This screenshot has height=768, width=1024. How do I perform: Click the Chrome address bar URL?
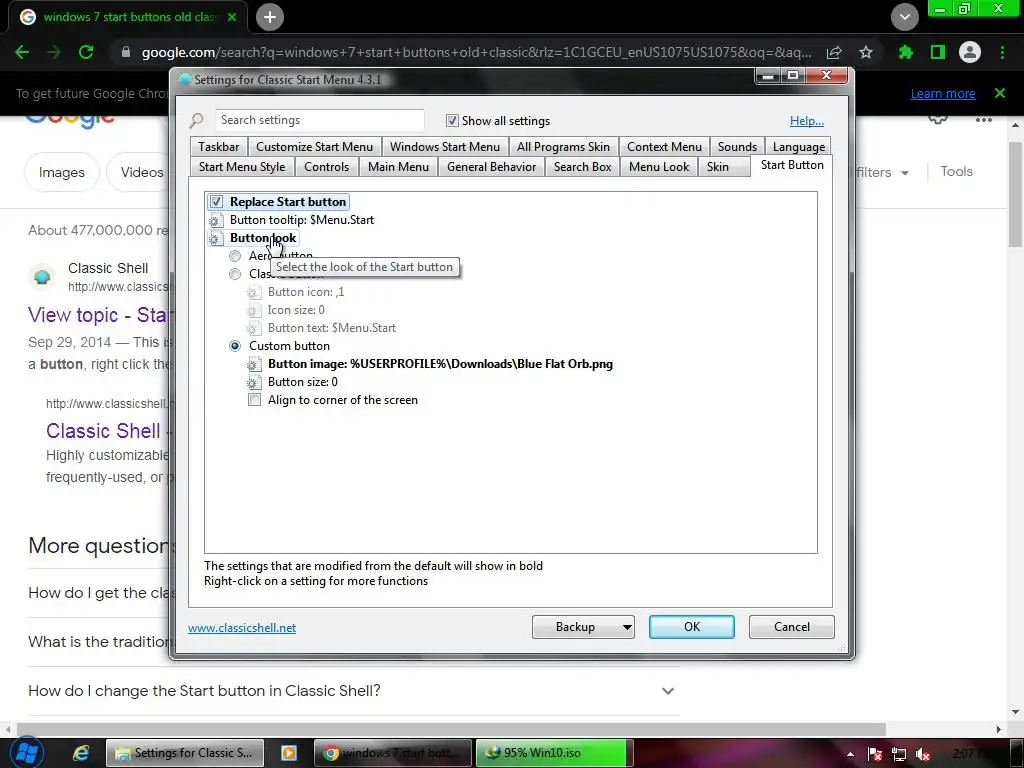(x=476, y=52)
